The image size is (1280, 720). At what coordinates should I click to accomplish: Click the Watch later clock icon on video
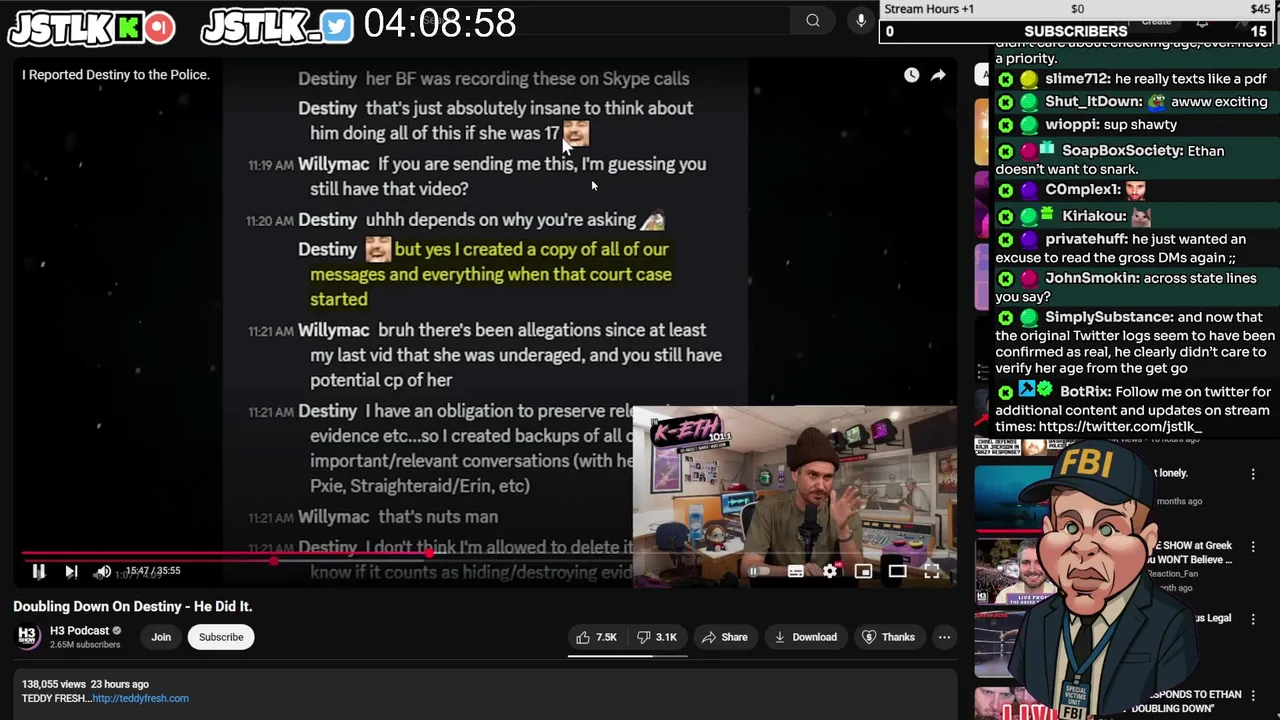[911, 75]
